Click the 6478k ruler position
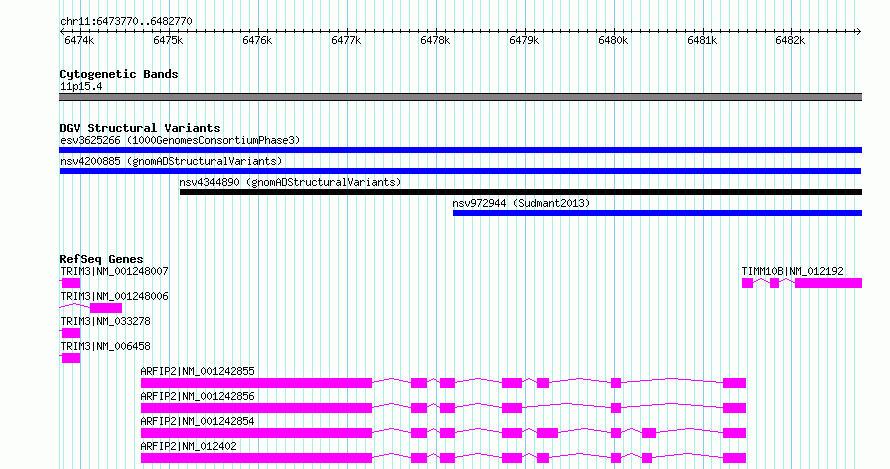The height and width of the screenshot is (469, 890). point(435,40)
